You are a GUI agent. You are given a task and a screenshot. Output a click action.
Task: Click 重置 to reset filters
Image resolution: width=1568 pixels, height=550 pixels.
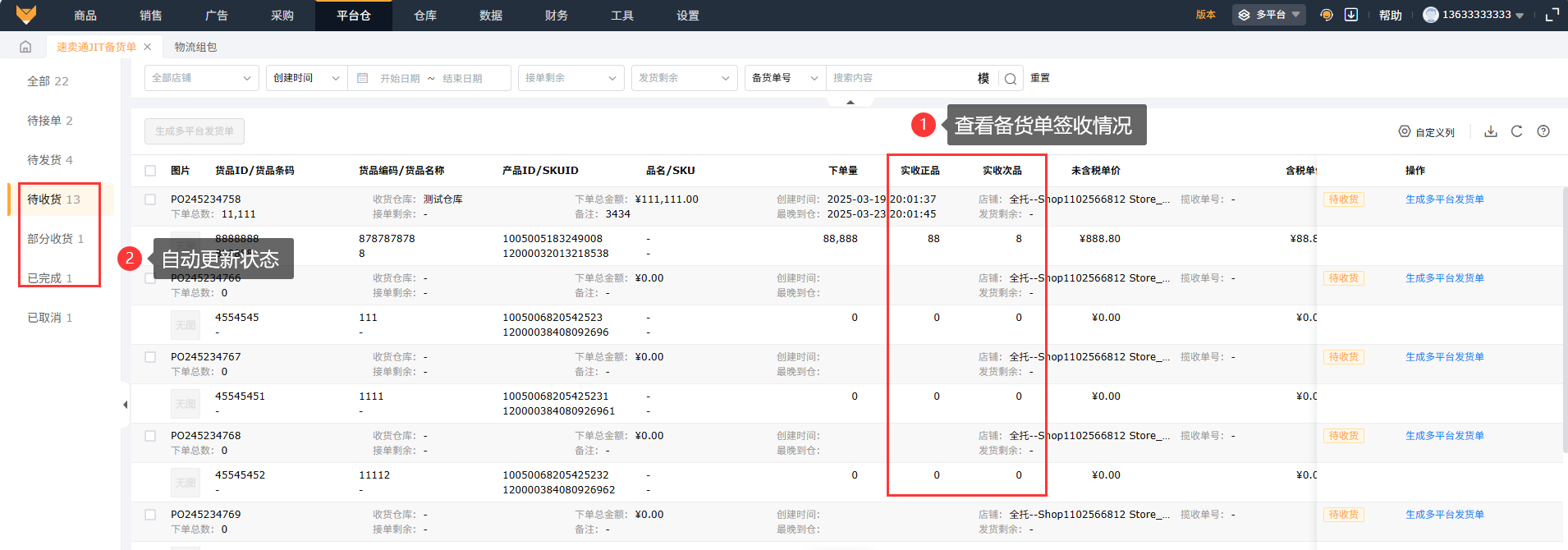[x=1040, y=78]
